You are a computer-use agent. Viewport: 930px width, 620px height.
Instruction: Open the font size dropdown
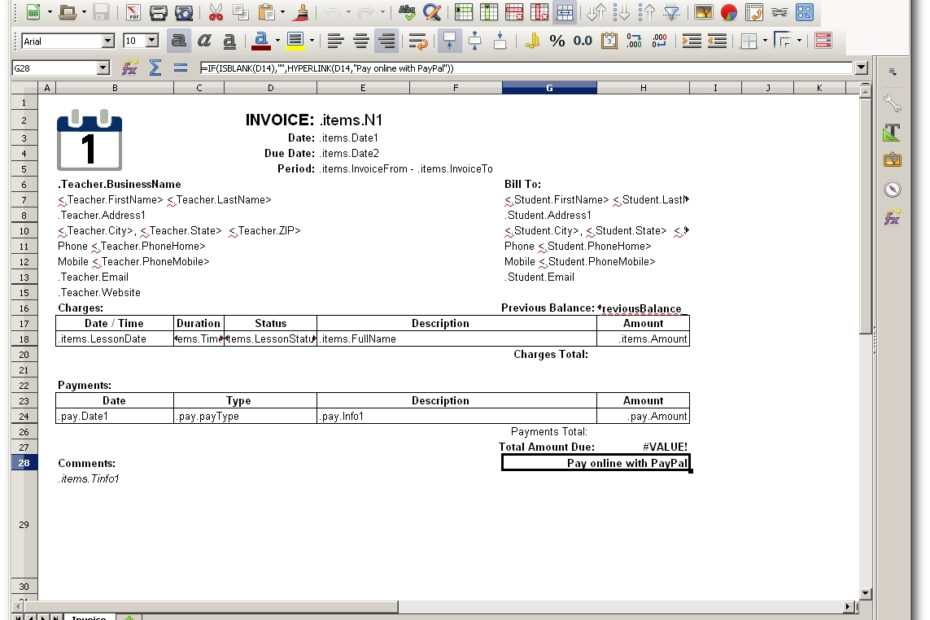pos(151,40)
